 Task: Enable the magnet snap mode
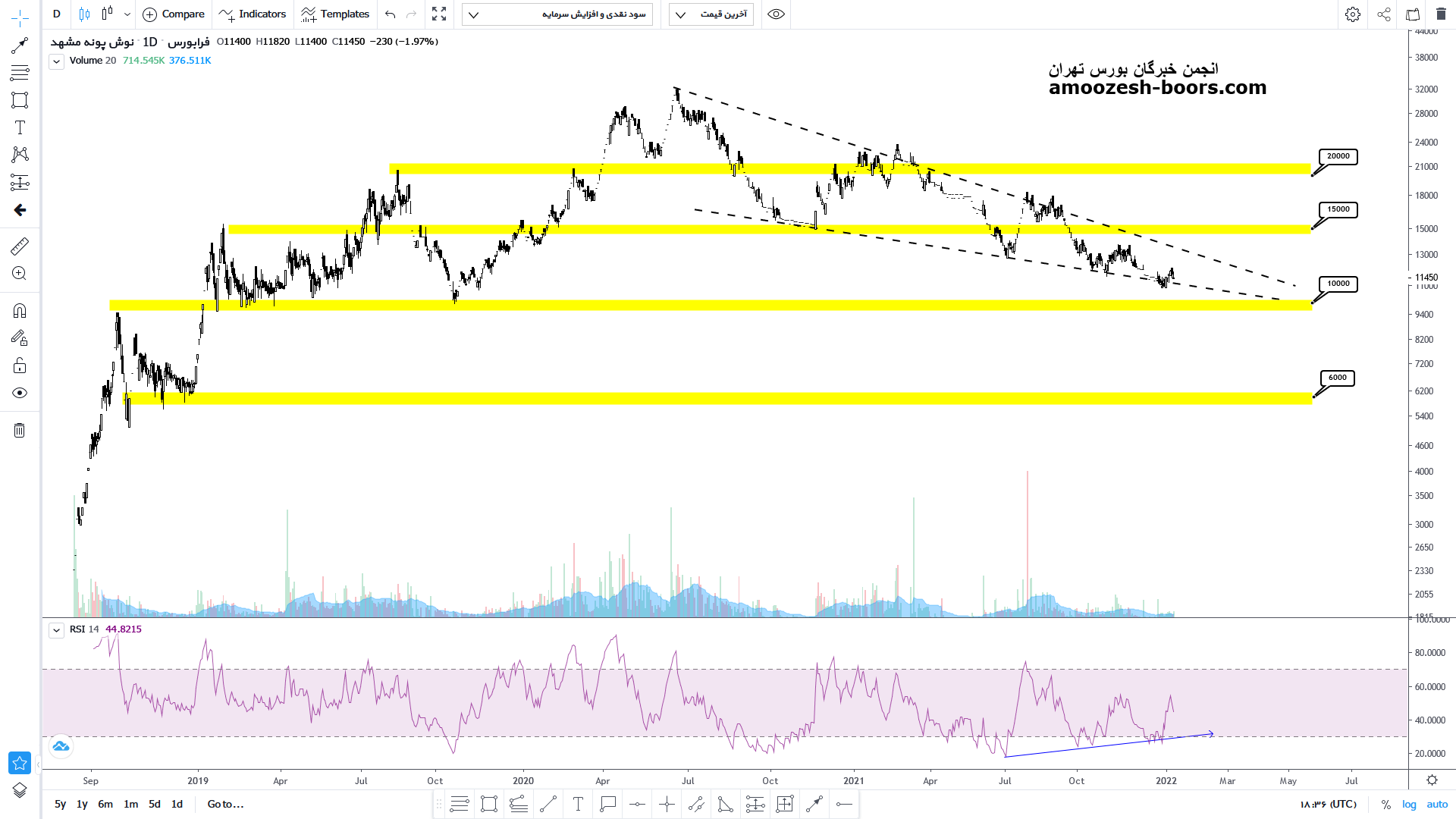[x=20, y=311]
